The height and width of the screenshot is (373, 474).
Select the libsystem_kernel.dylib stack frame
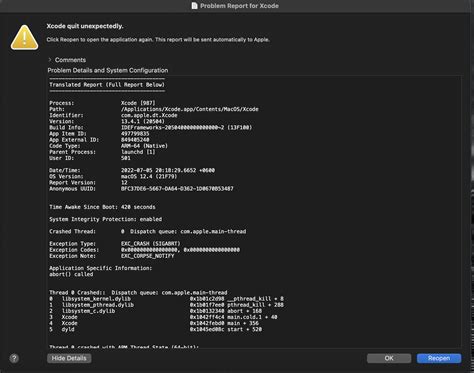(x=167, y=299)
